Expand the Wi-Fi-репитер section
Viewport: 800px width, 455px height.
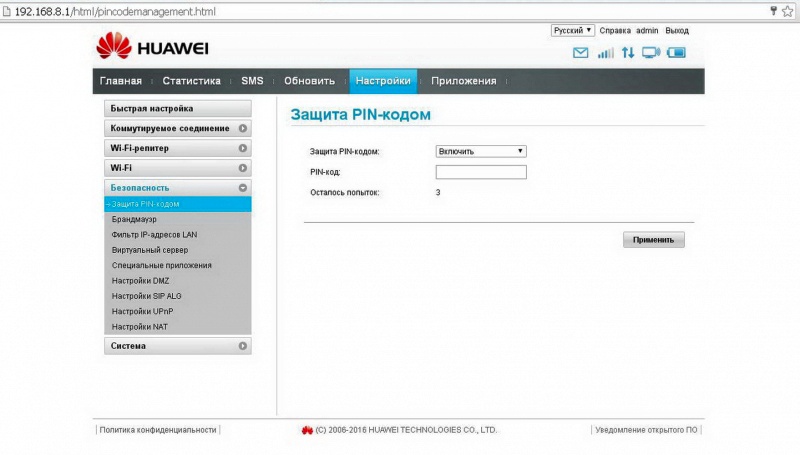178,148
